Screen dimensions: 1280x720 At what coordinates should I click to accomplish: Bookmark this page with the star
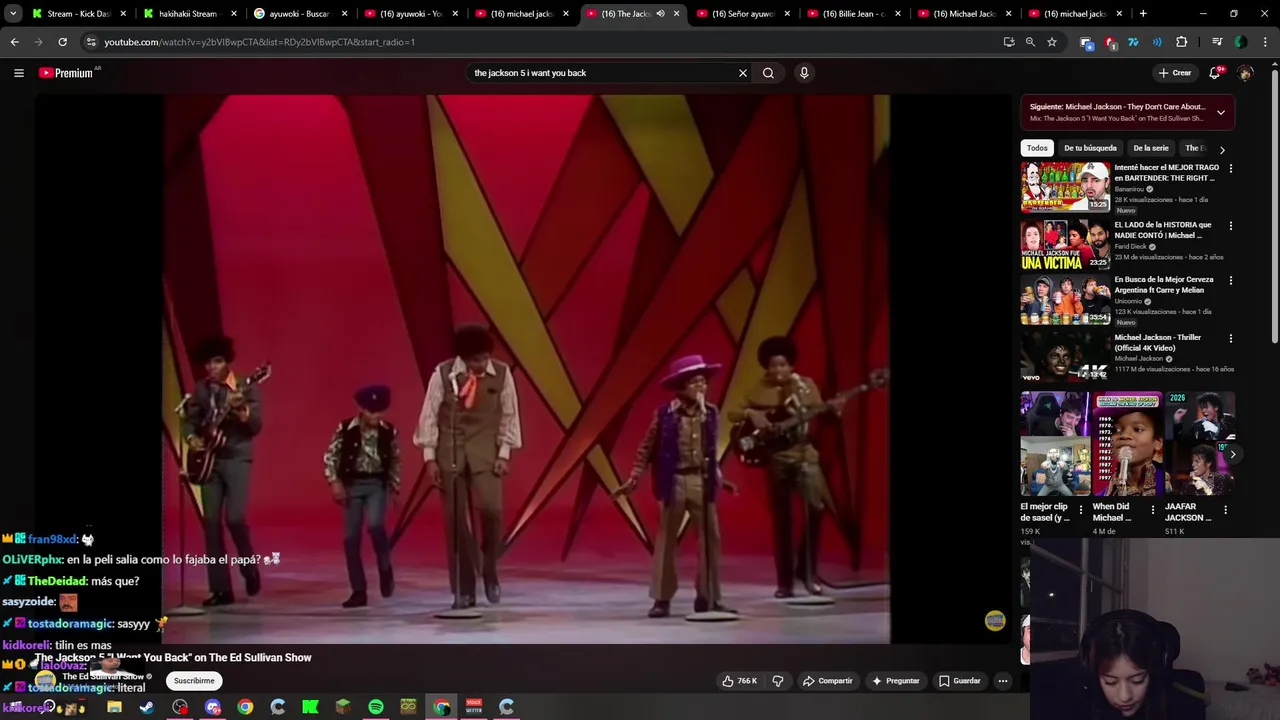click(x=1052, y=42)
